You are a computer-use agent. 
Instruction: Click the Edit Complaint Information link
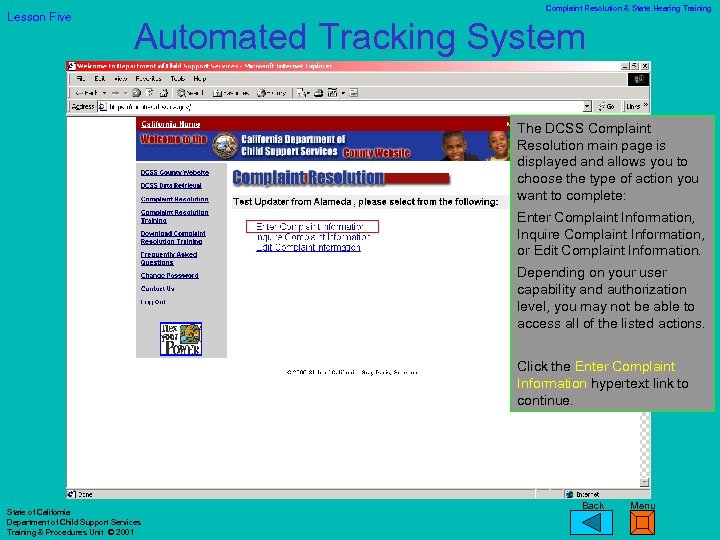pos(308,248)
